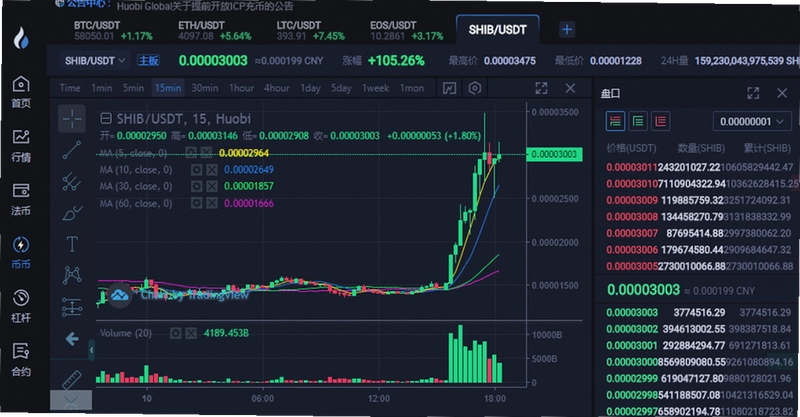Screen dimensions: 800x417
Task: Add a new trading pair tab
Action: coord(567,30)
